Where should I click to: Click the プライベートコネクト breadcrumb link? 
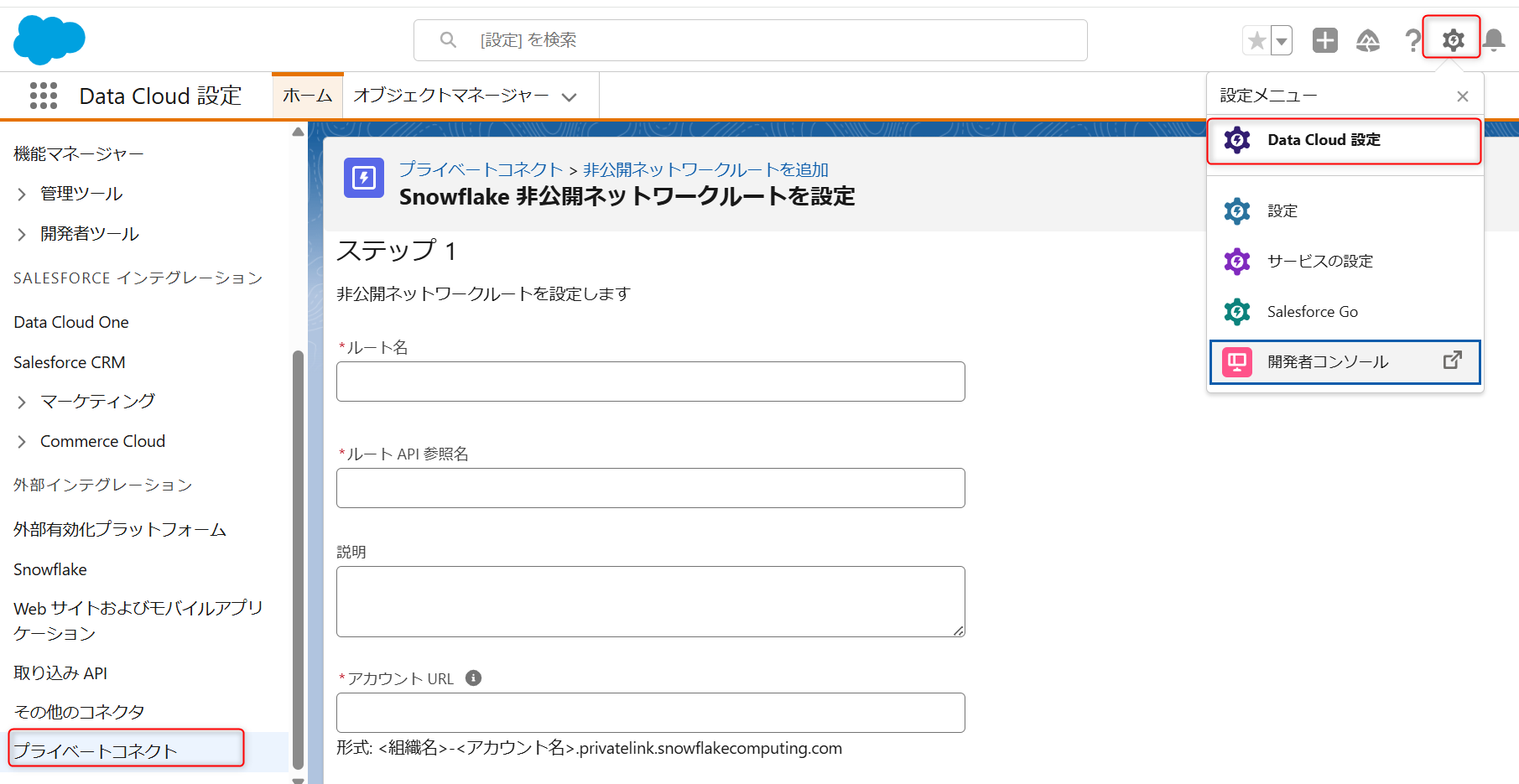(x=481, y=170)
